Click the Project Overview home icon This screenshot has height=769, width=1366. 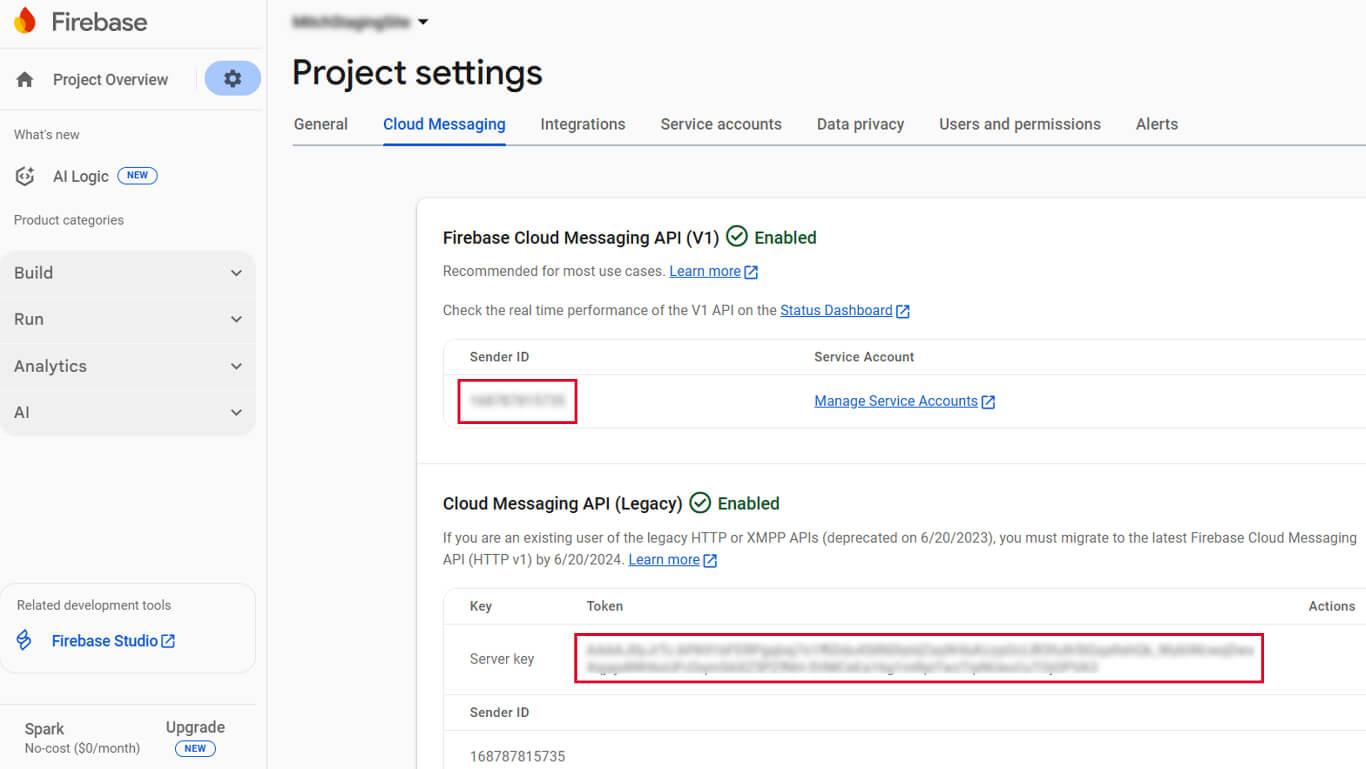(25, 80)
